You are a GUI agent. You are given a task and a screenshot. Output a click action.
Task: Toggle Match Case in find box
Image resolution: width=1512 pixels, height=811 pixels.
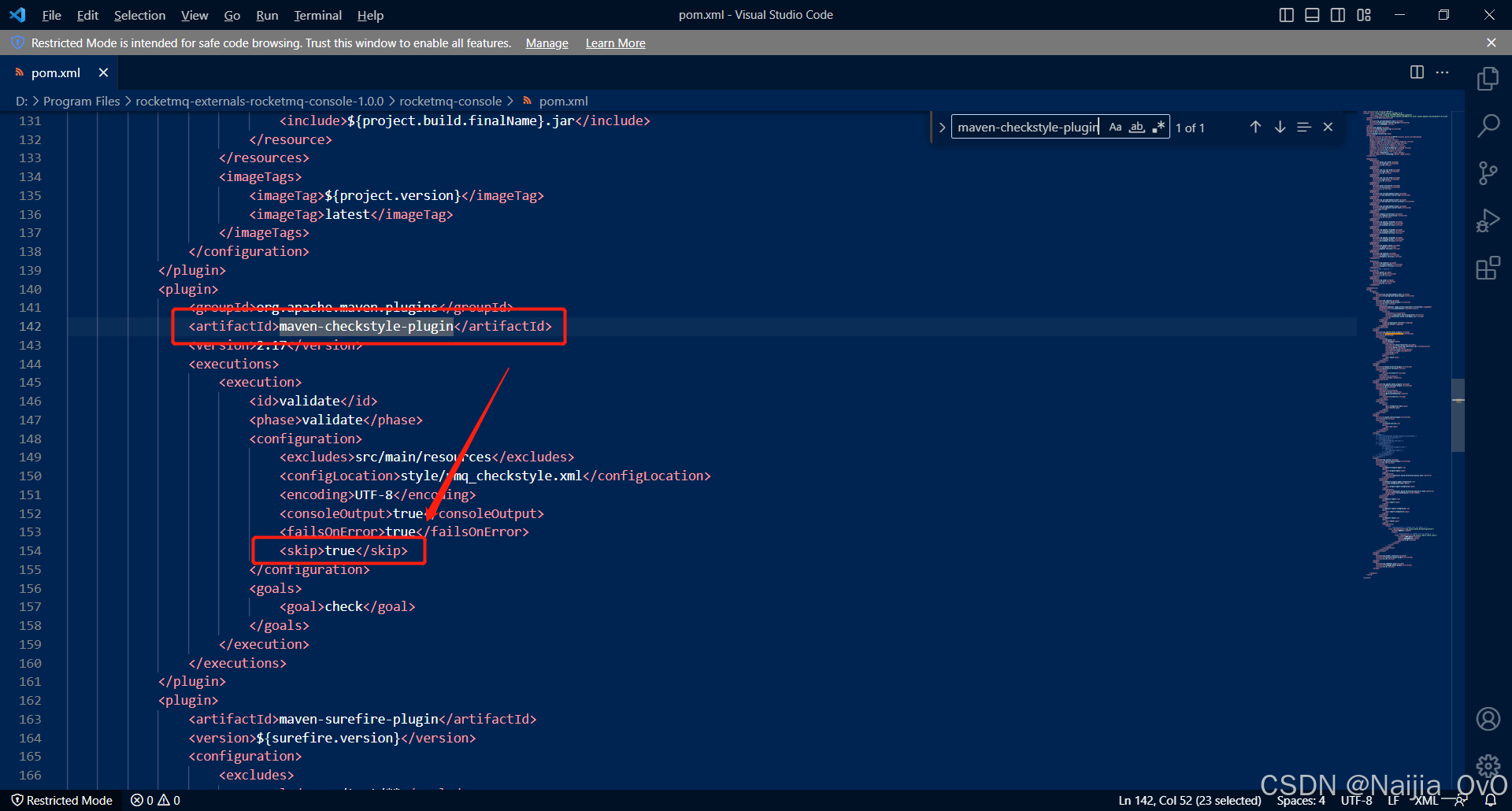pyautogui.click(x=1115, y=127)
